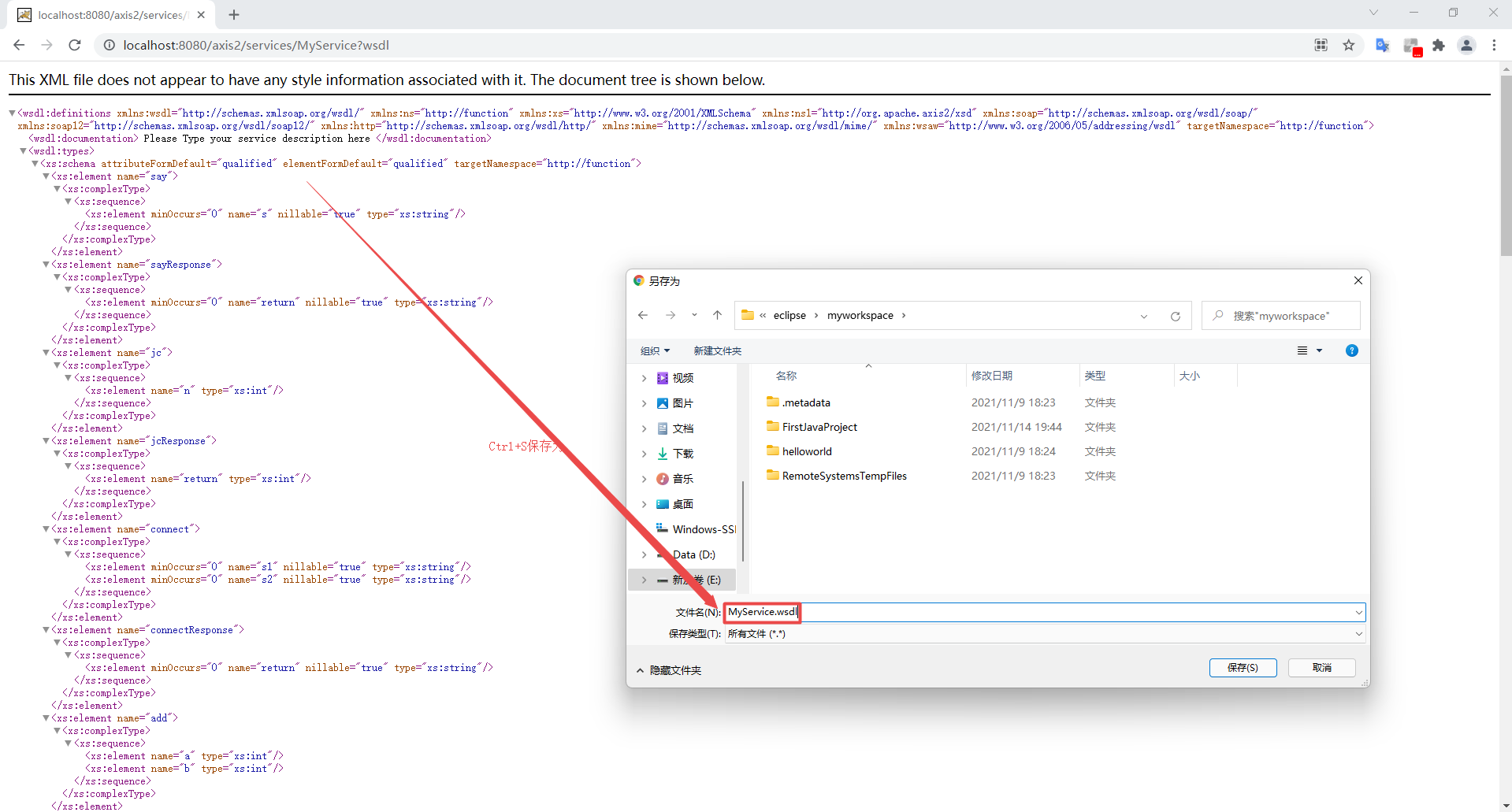This screenshot has height=812, width=1512.
Task: Bookmark this page with star icon
Action: 1349,45
